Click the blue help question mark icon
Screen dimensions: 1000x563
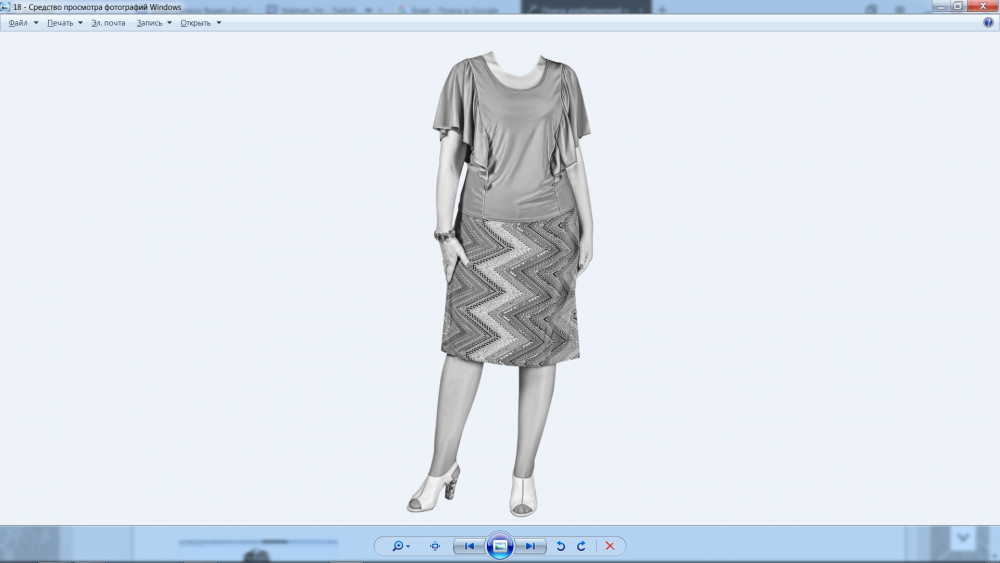[988, 23]
